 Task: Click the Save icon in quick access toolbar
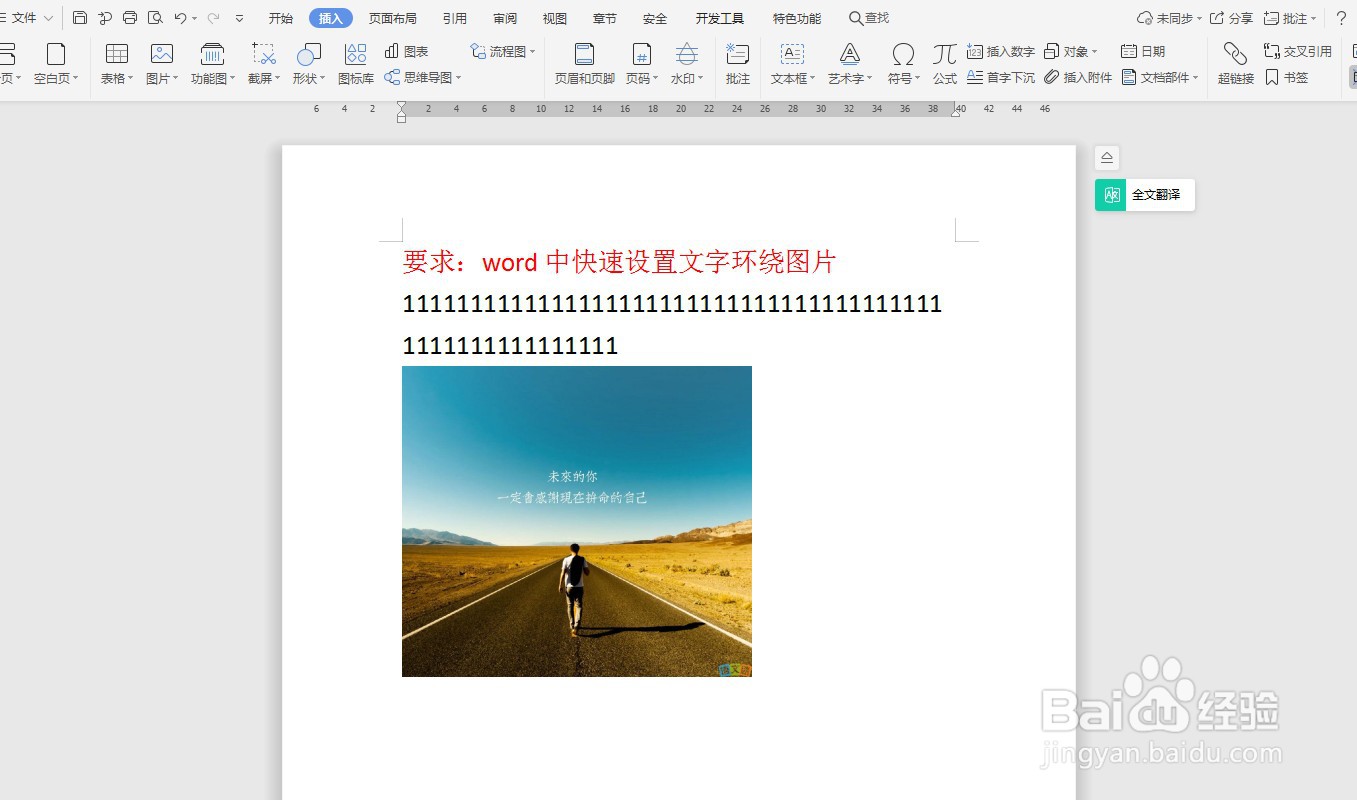(x=80, y=18)
